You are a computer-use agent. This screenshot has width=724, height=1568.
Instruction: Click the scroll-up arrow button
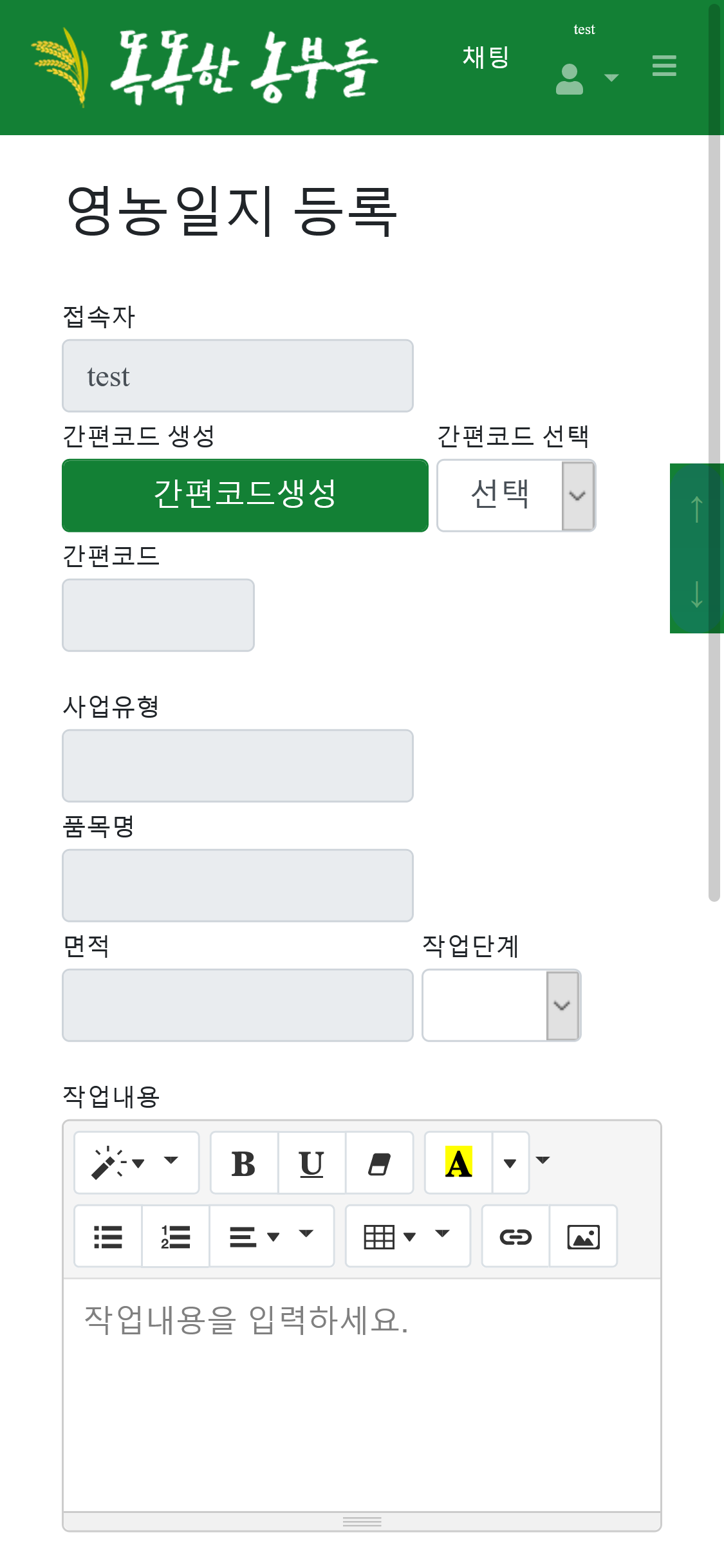[696, 509]
